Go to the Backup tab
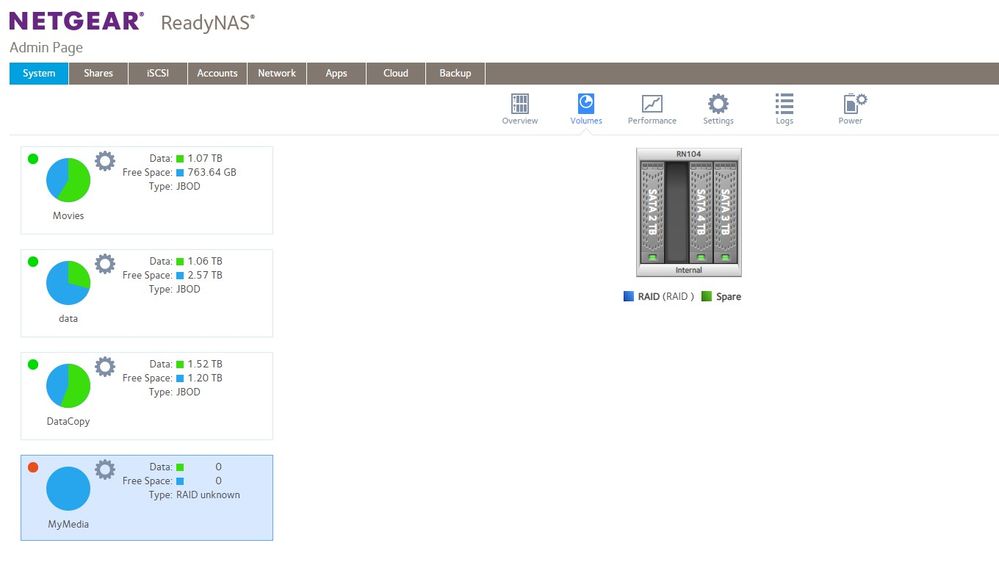 455,73
